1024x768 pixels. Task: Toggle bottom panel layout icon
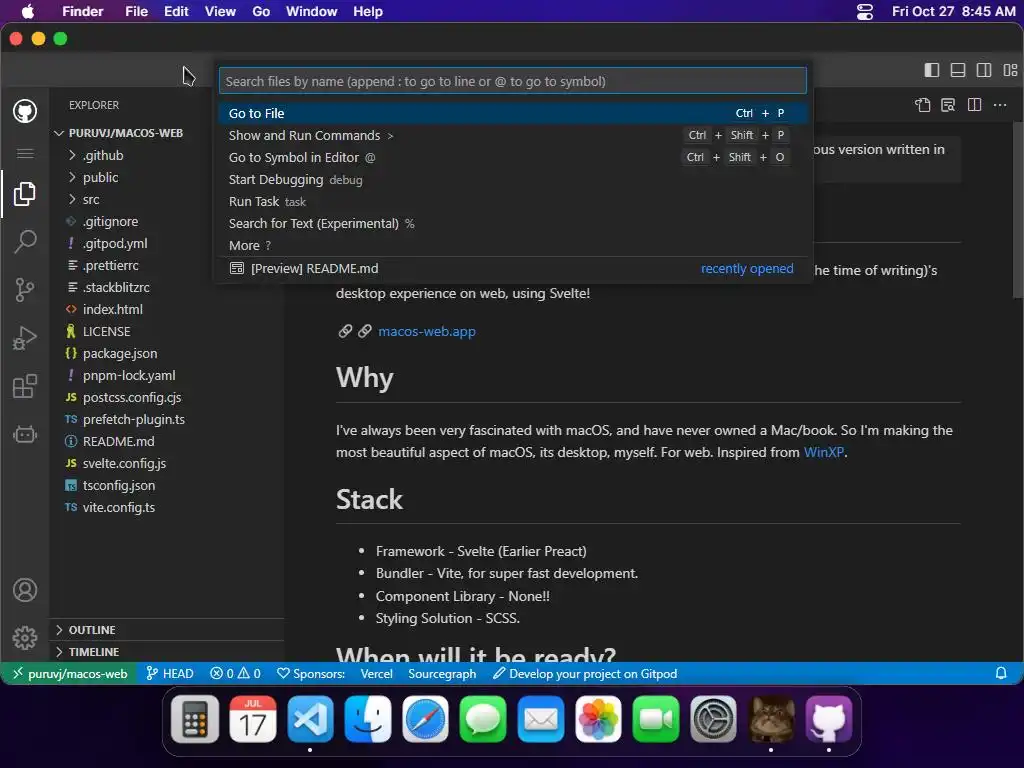click(x=958, y=71)
